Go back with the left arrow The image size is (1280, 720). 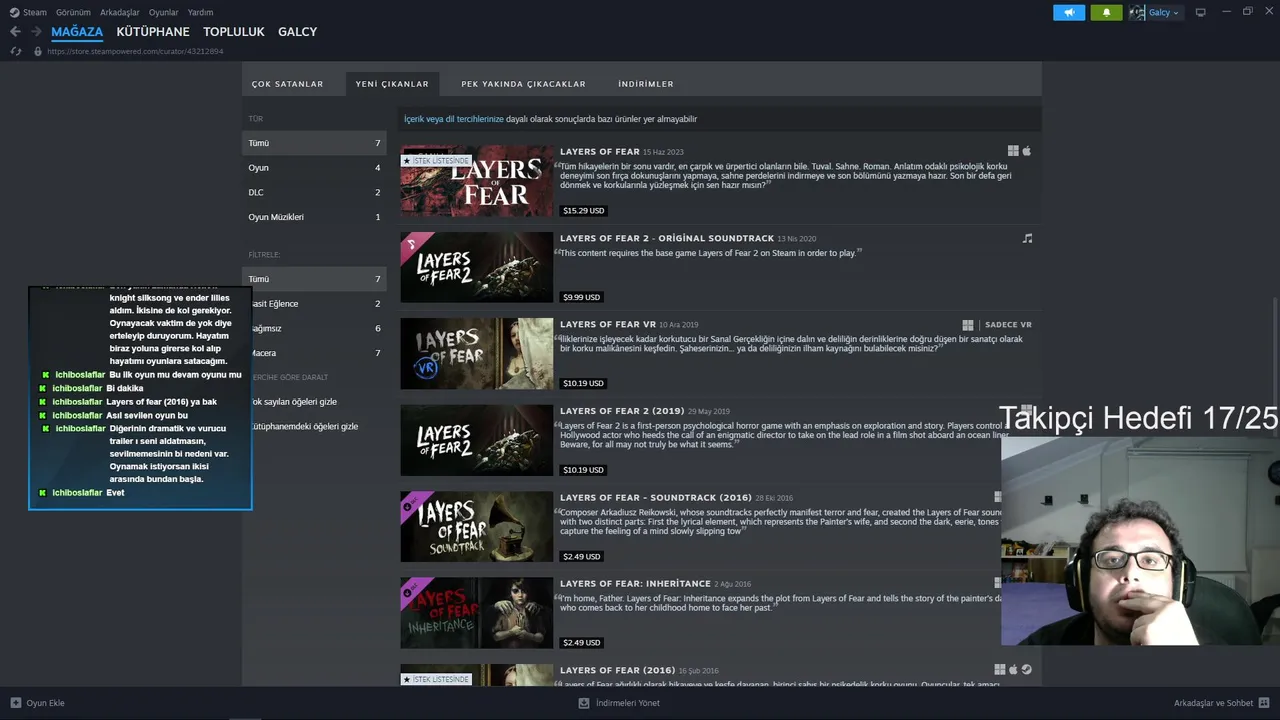pyautogui.click(x=15, y=32)
